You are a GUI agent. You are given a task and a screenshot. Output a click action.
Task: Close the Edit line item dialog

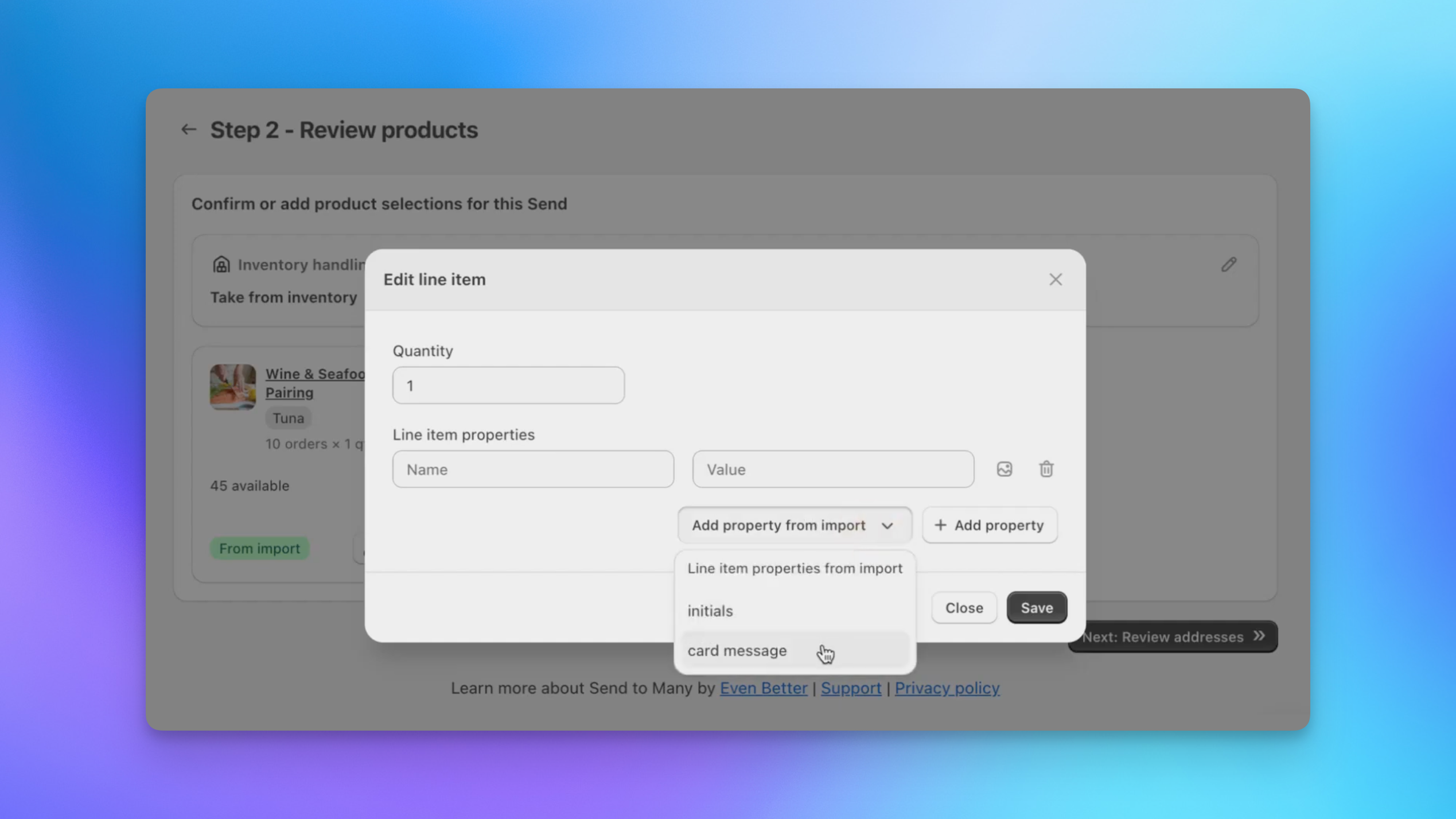[x=1055, y=280]
